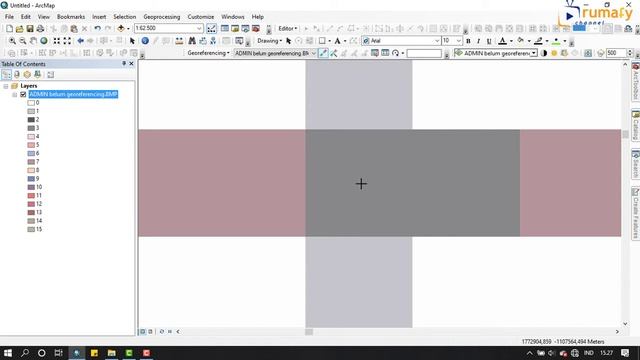Collapse ADMIN belum georeferencing layer legend
Image resolution: width=640 pixels, height=360 pixels.
tap(15, 95)
